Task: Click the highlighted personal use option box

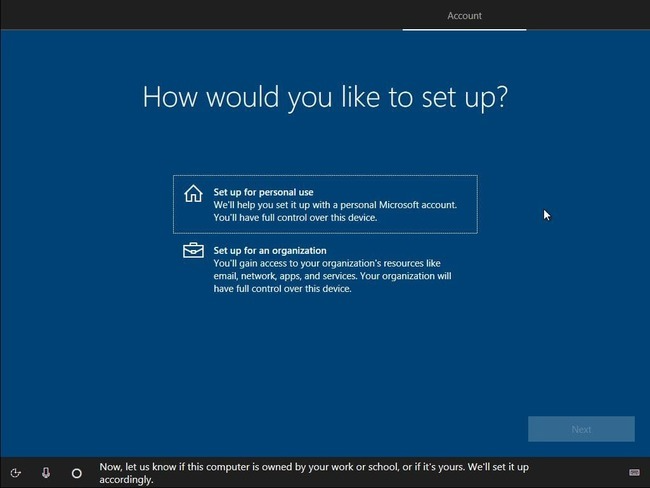Action: (325, 204)
